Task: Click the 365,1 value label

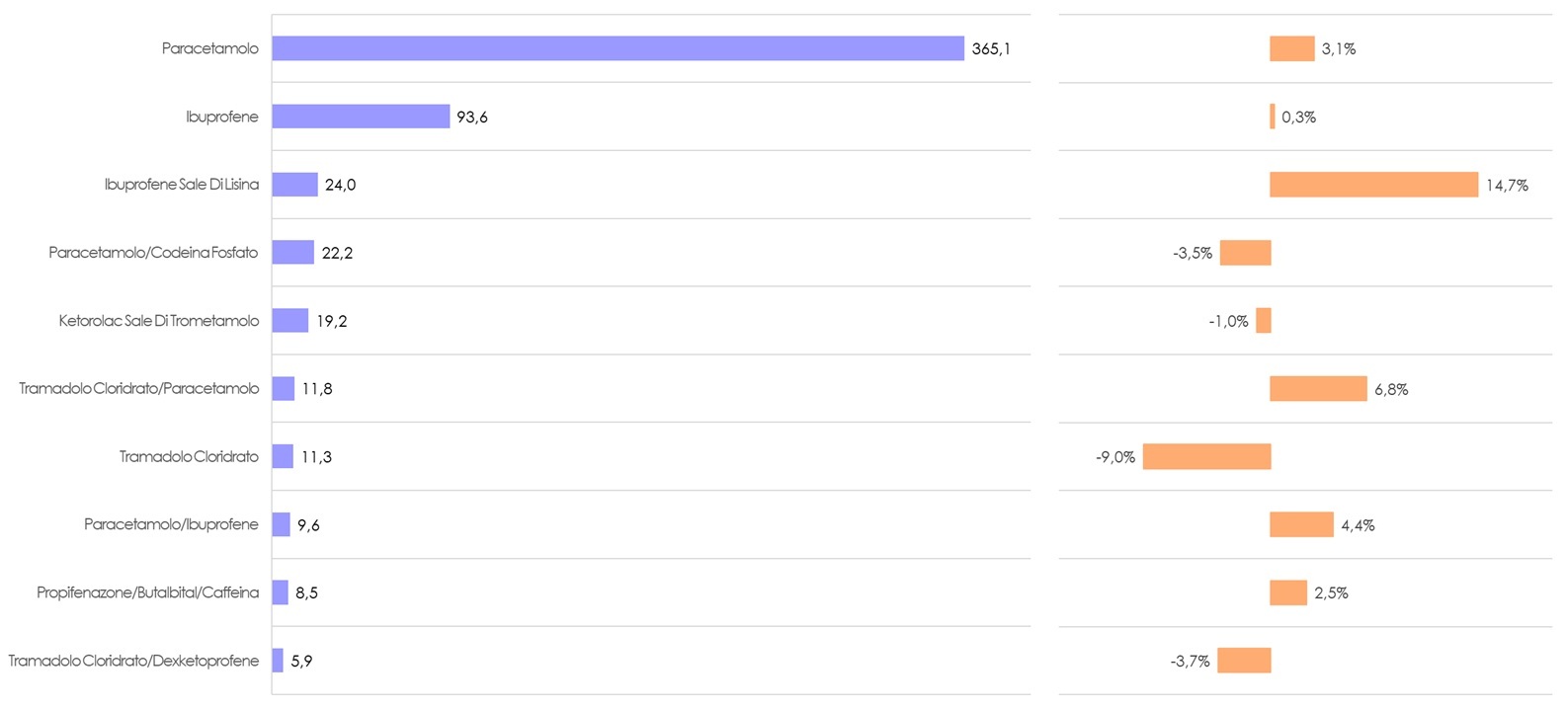Action: tap(991, 48)
